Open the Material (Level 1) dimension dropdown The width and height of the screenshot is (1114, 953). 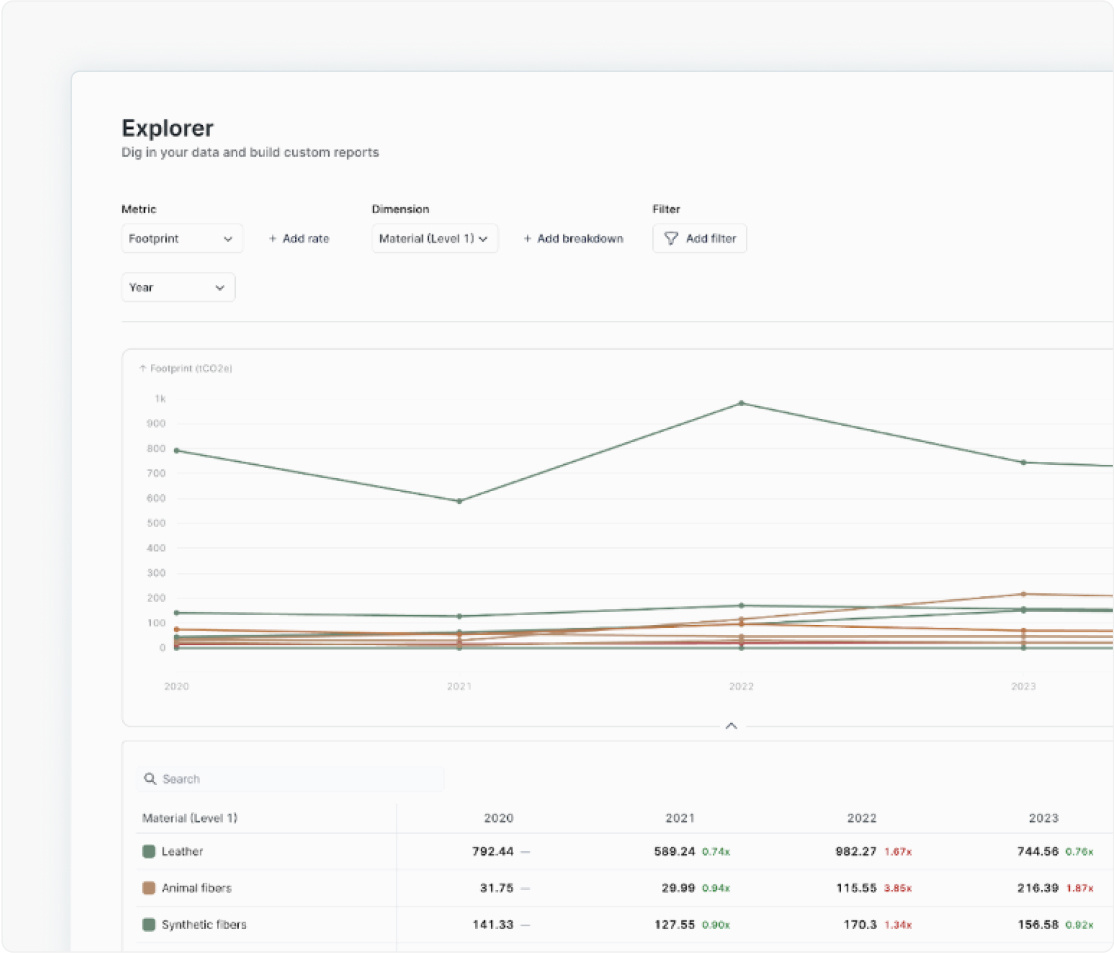(x=435, y=239)
